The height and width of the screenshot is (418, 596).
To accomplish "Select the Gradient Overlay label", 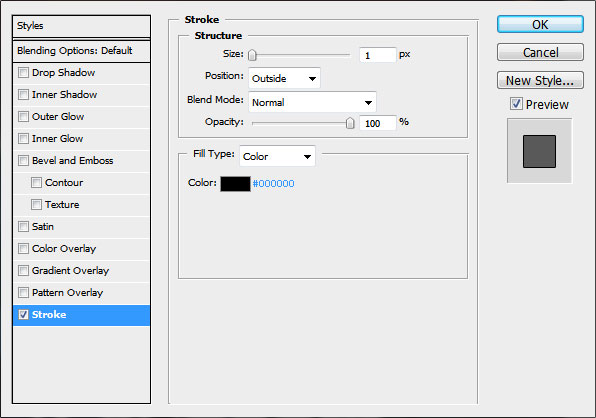I will coord(70,271).
